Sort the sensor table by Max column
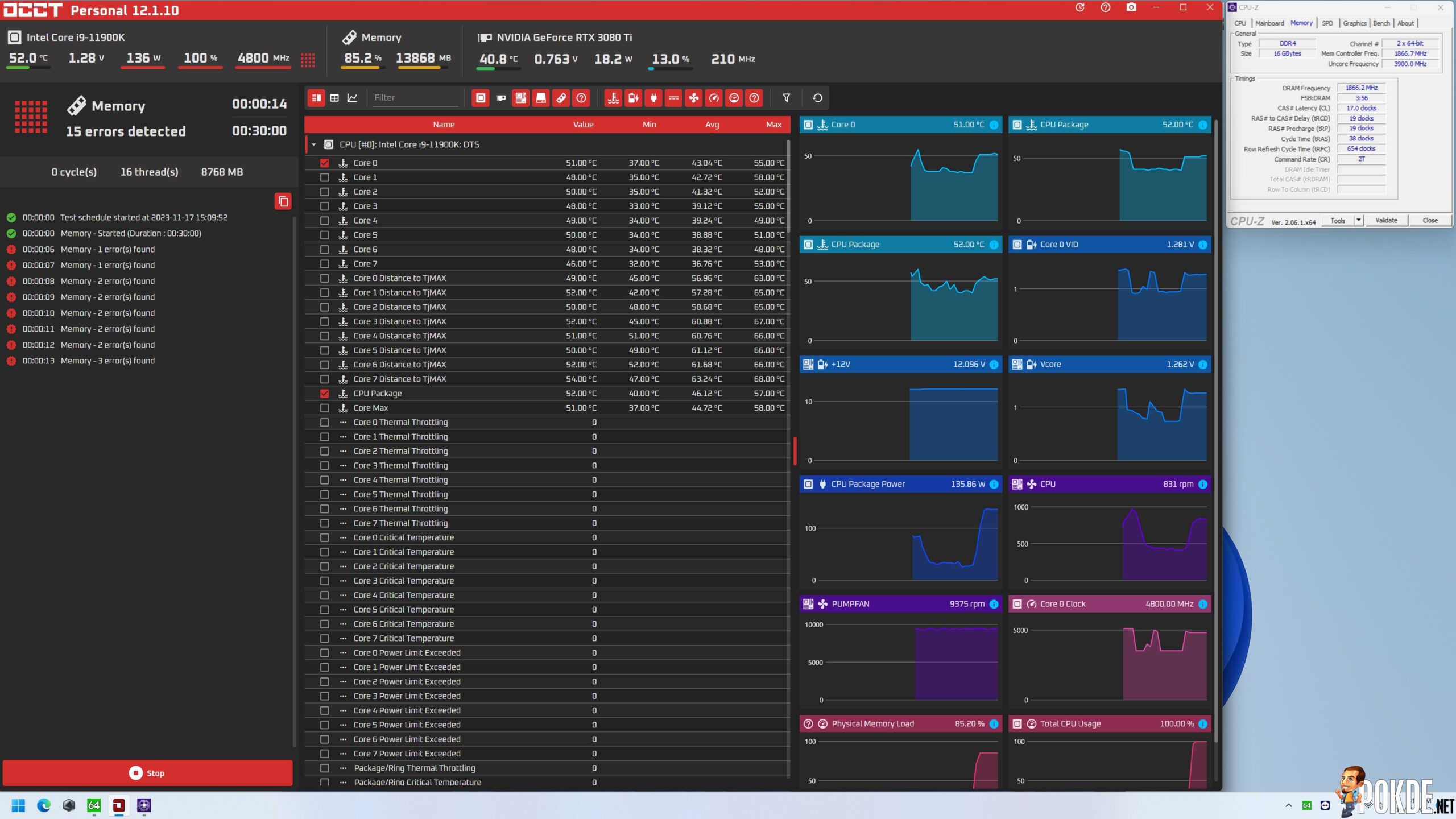The height and width of the screenshot is (819, 1456). [773, 125]
